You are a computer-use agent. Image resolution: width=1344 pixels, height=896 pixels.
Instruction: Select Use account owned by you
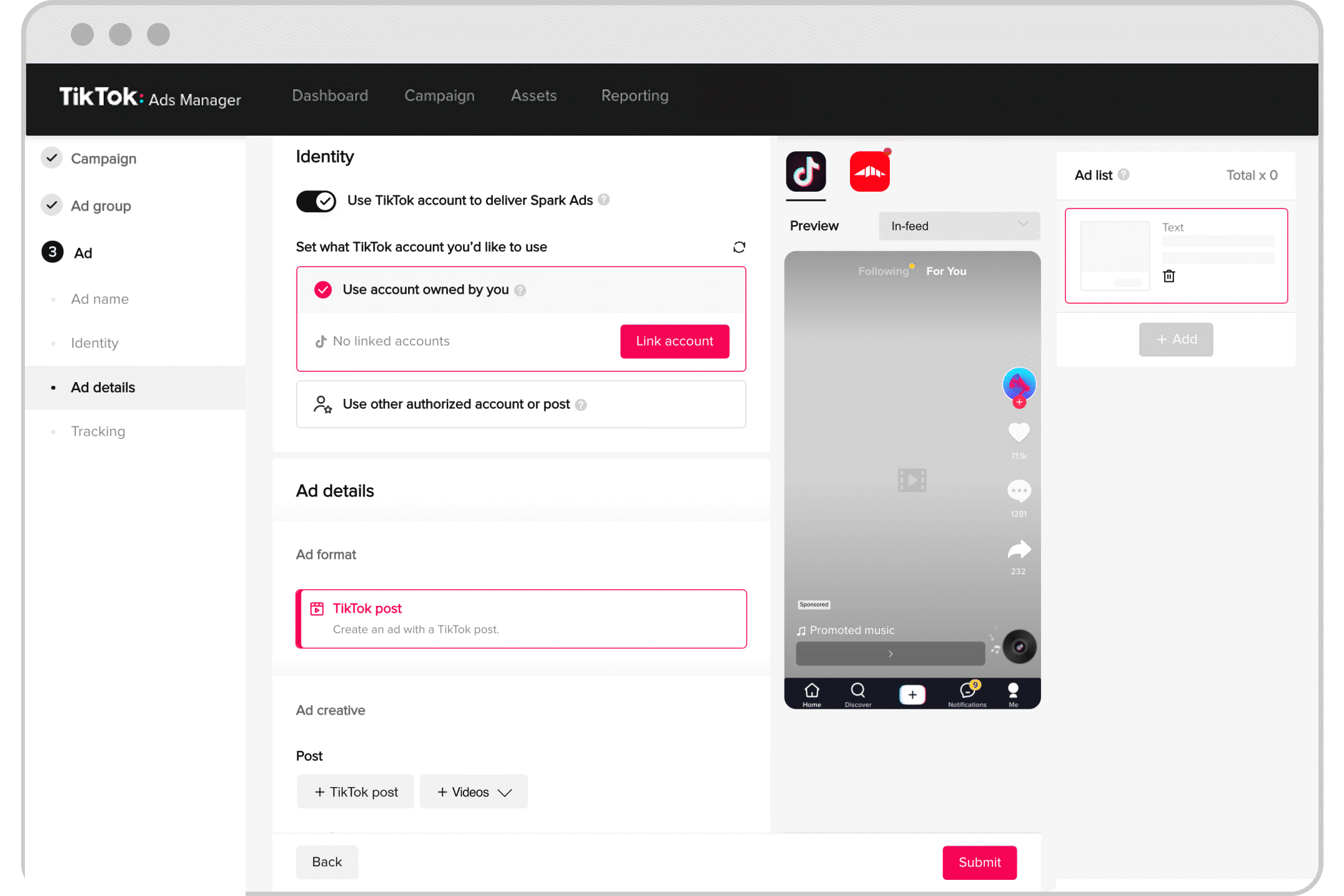[323, 289]
